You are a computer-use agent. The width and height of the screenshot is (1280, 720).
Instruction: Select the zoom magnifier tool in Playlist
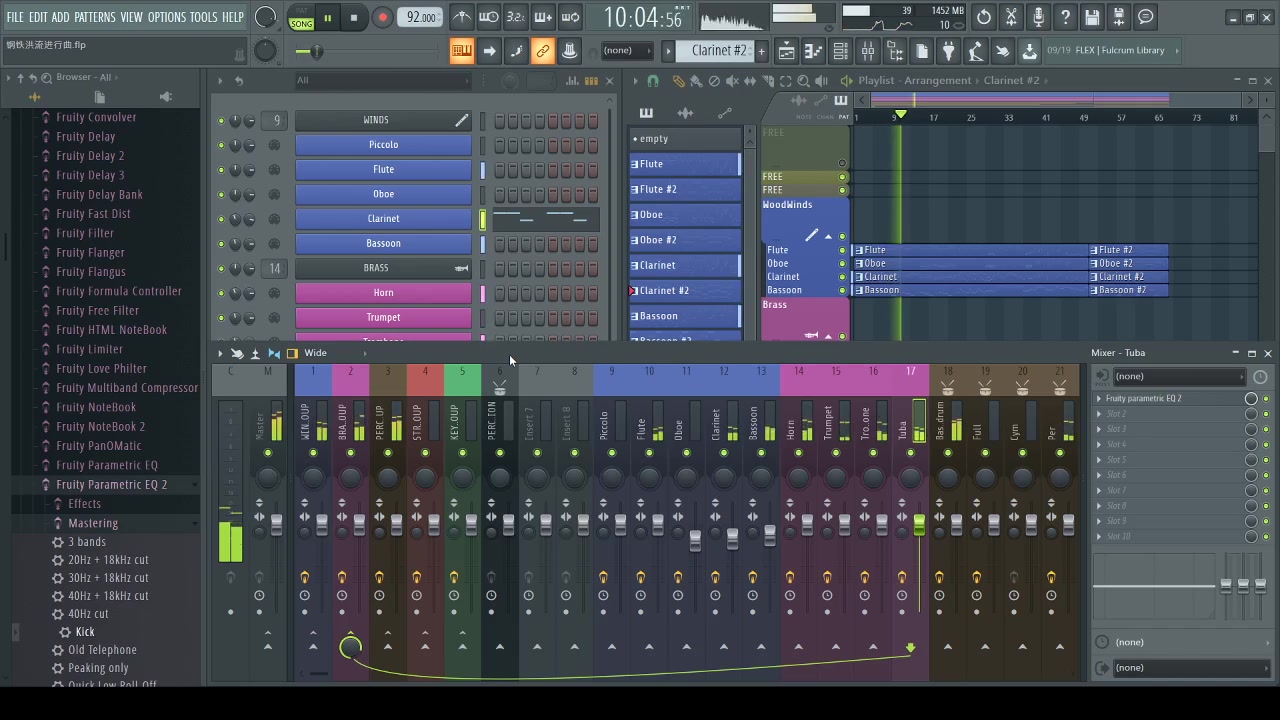pos(803,81)
